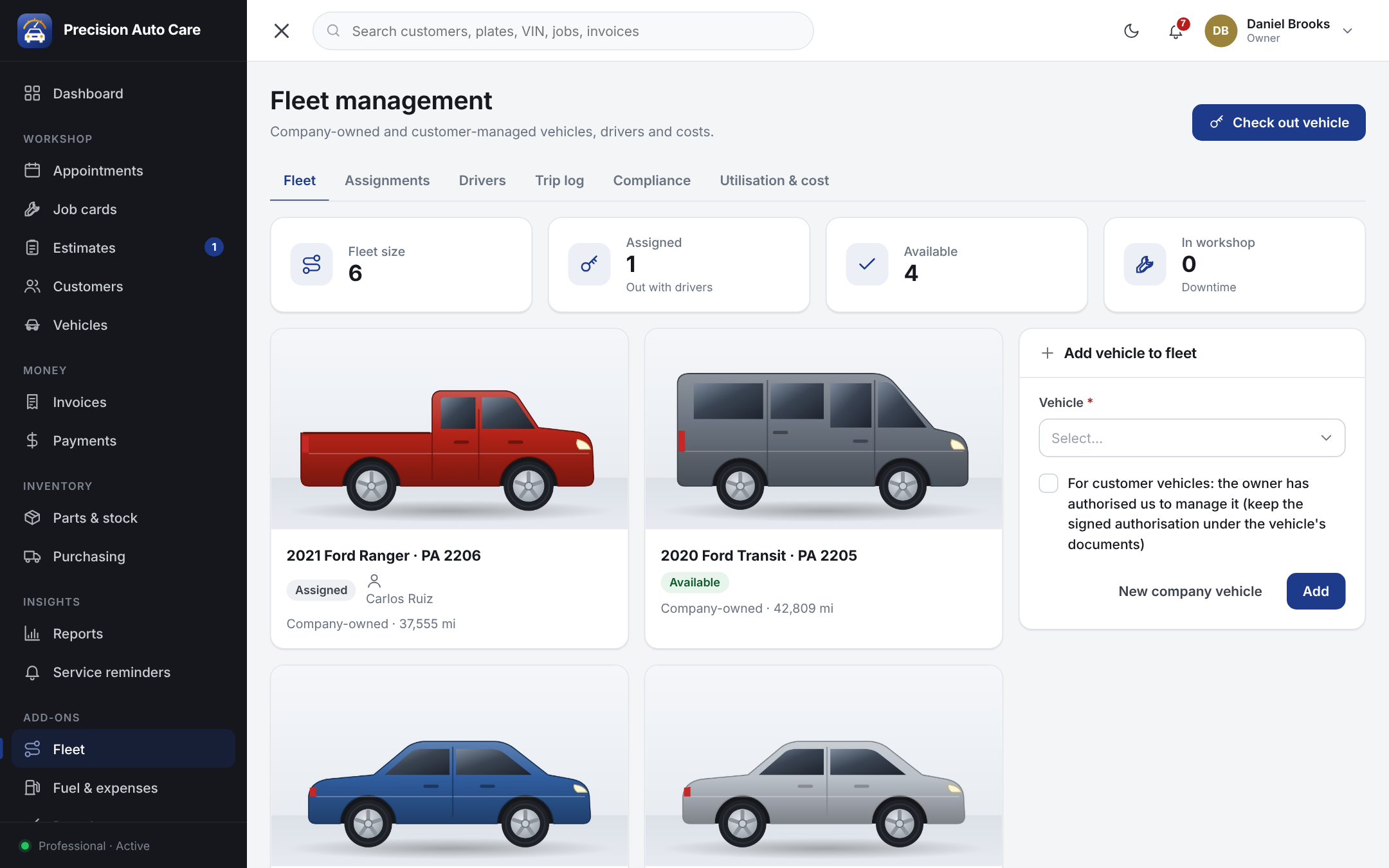Switch to the Fleet tab
1389x868 pixels.
(x=299, y=181)
